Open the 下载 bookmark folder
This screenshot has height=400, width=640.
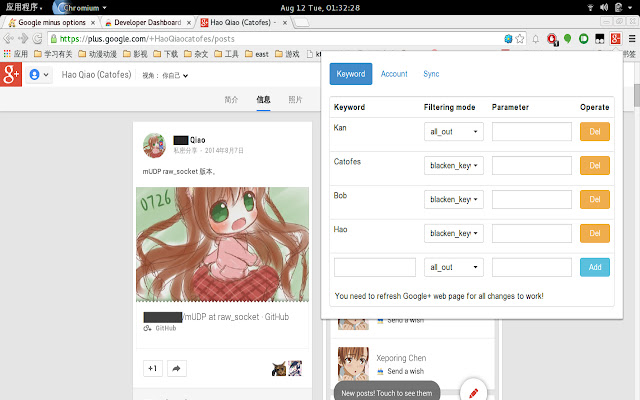pyautogui.click(x=166, y=54)
